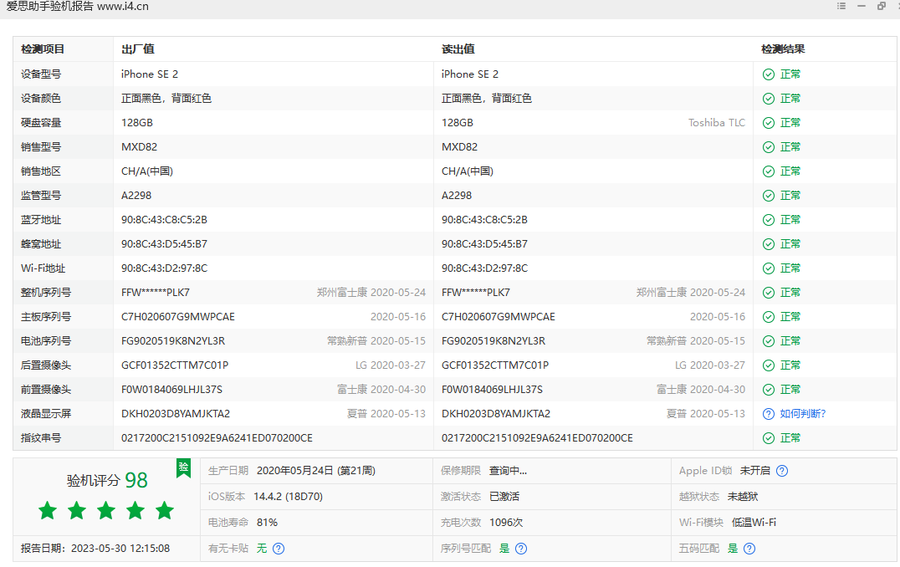The image size is (900, 567).
Task: Click read battery serial FG9020519K8N2YL3R
Action: tap(493, 341)
